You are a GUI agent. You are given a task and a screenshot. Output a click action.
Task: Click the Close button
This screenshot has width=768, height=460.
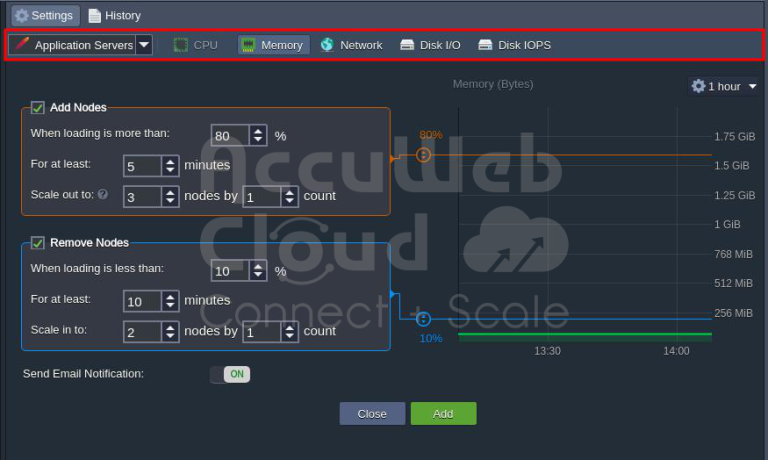coord(372,413)
